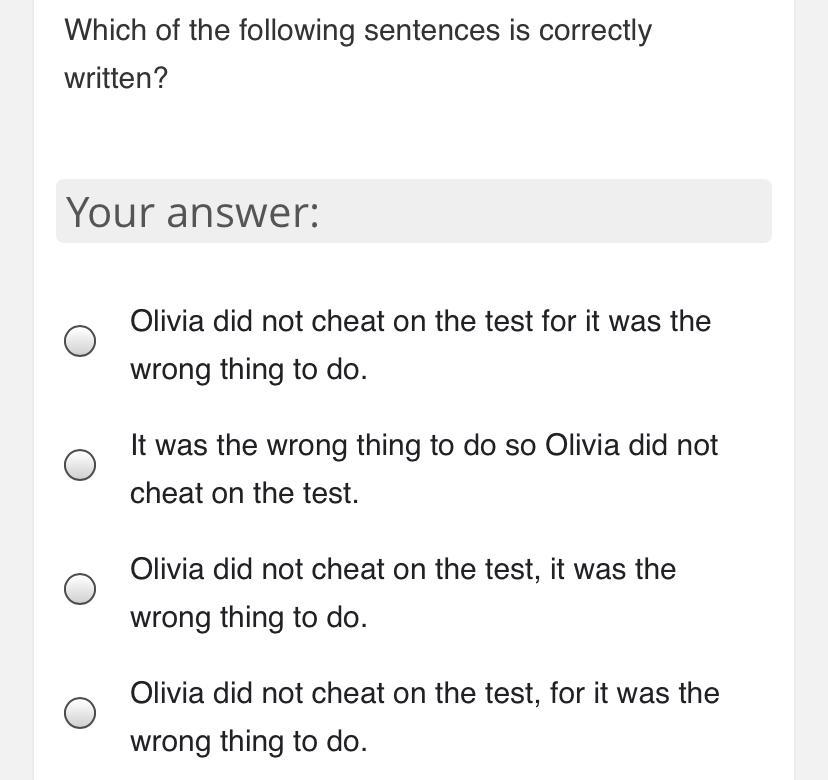Click the answer text 'Olivia did not cheat on the test, for it was'
The height and width of the screenshot is (780, 828).
424,694
